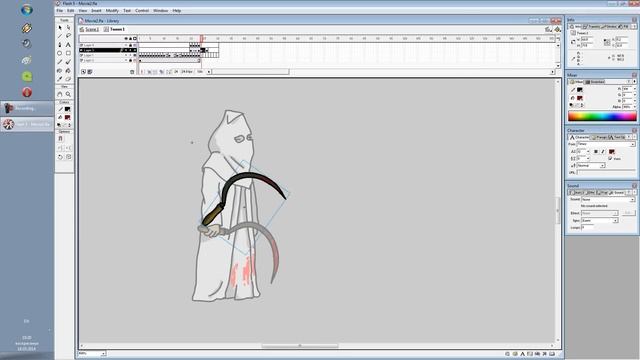
Task: Open the R value dropdown in Mixer
Action: tap(634, 89)
